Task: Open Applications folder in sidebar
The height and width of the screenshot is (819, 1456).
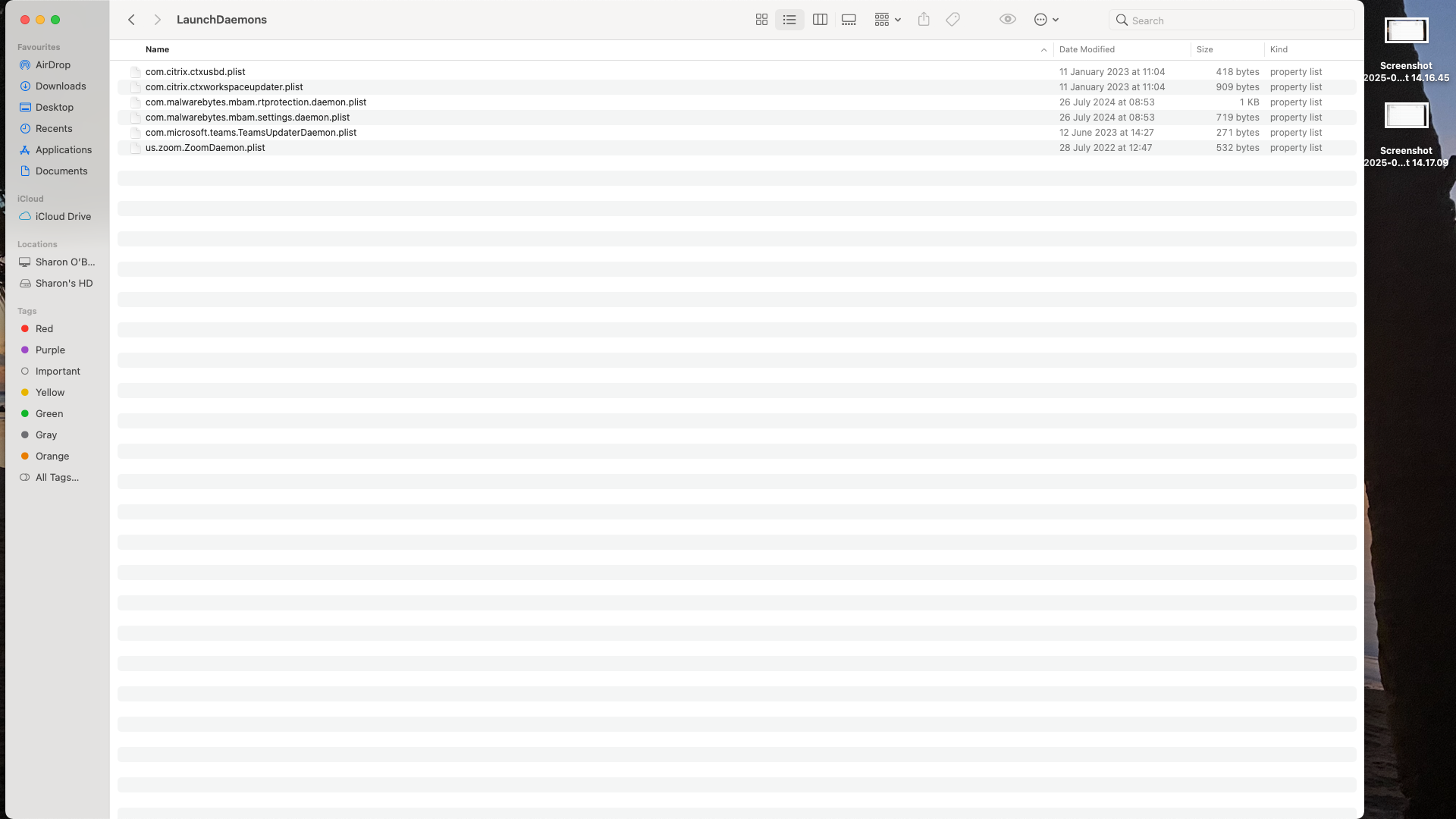Action: click(63, 150)
